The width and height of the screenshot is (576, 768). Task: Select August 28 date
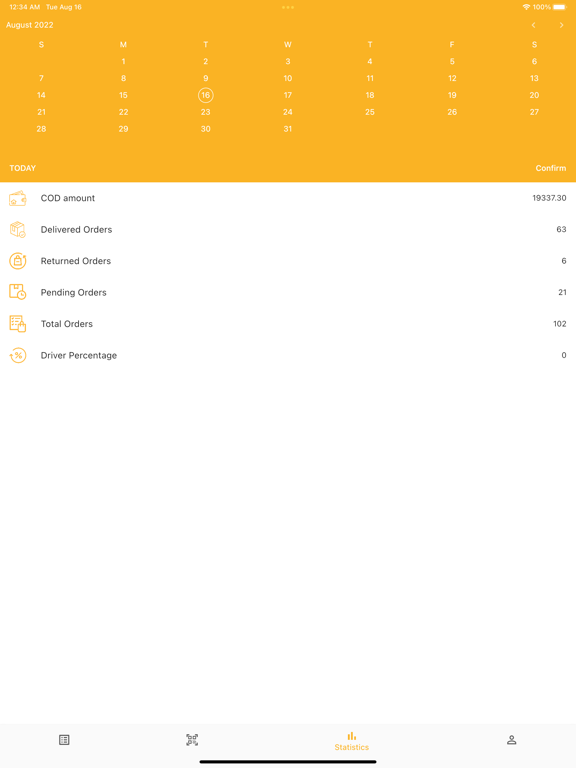(x=41, y=129)
